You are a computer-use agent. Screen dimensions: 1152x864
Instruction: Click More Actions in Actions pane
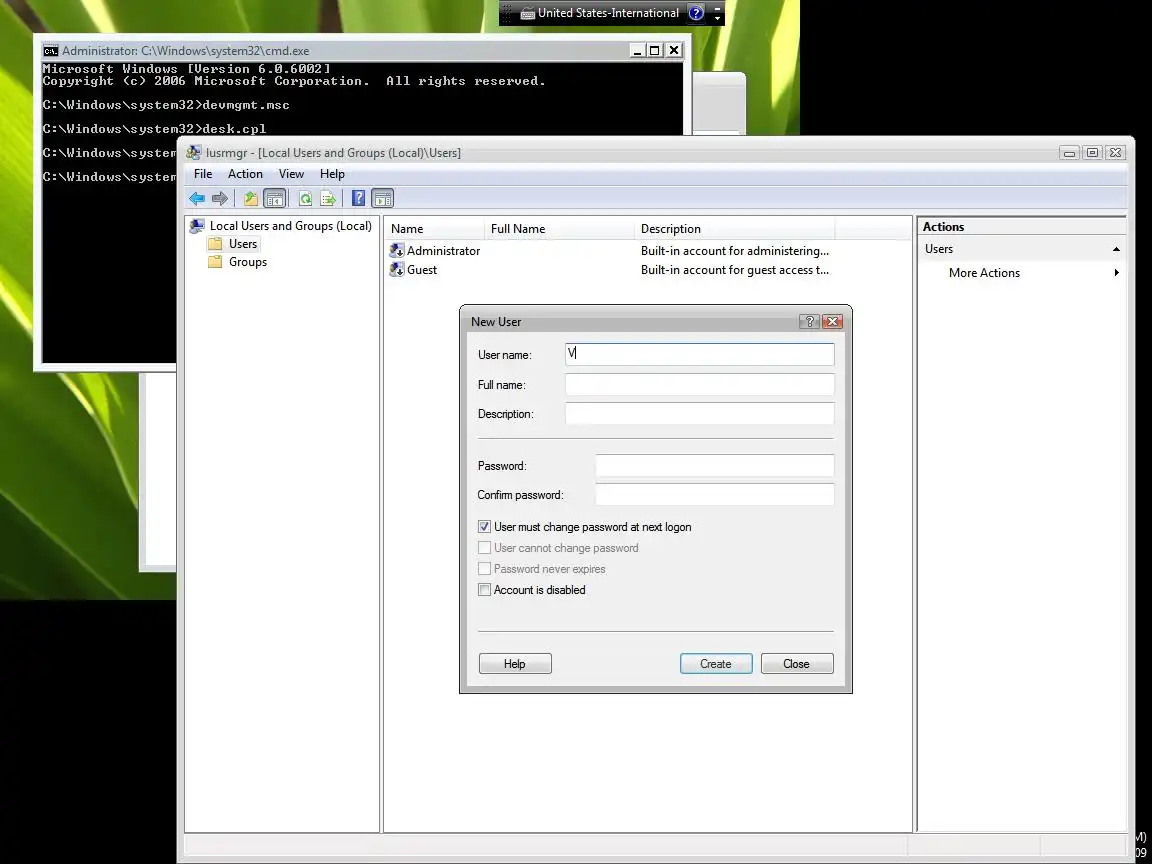click(x=984, y=273)
